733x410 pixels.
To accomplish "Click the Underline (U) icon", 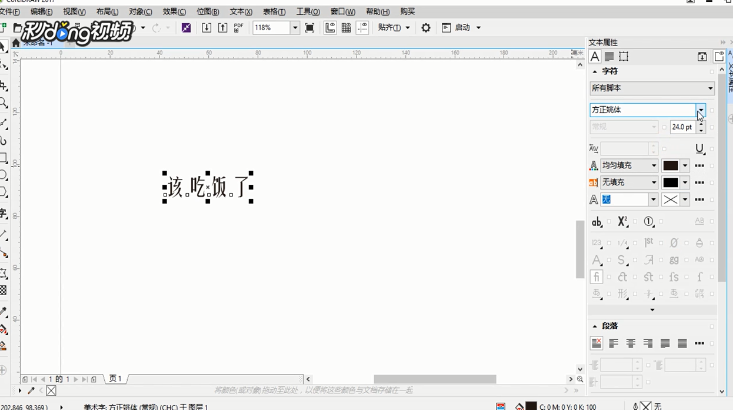I will click(699, 149).
